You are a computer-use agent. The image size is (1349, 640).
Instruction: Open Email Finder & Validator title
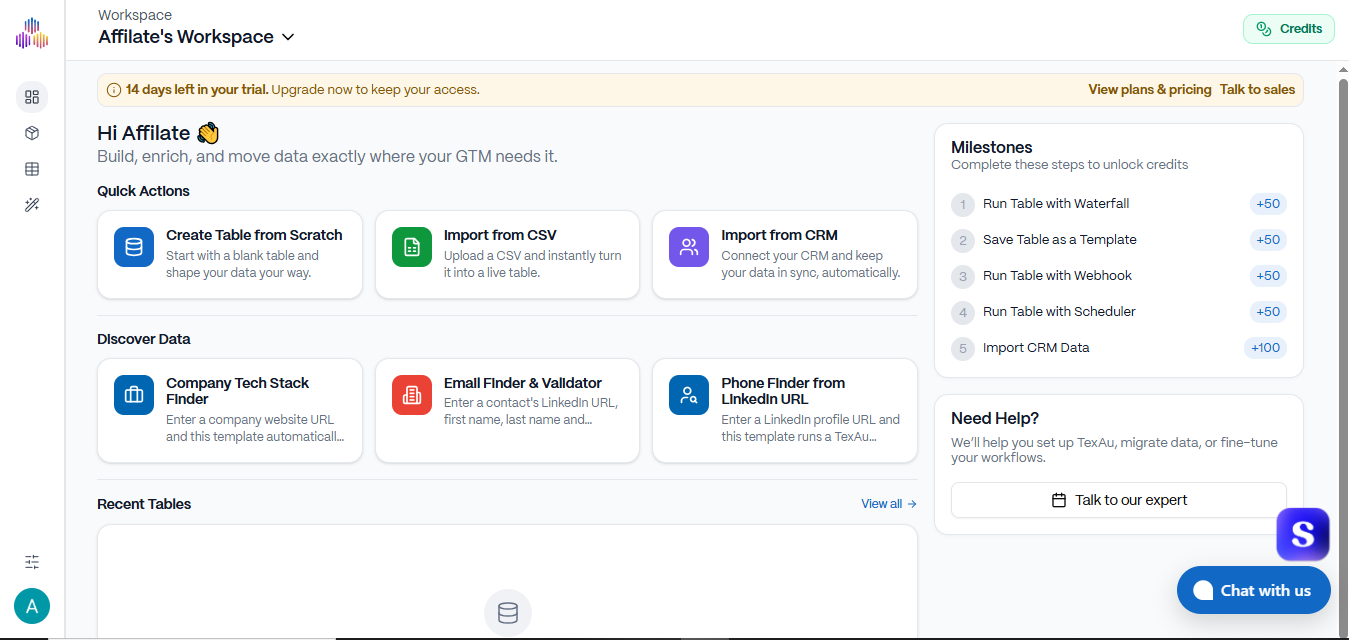coord(523,383)
